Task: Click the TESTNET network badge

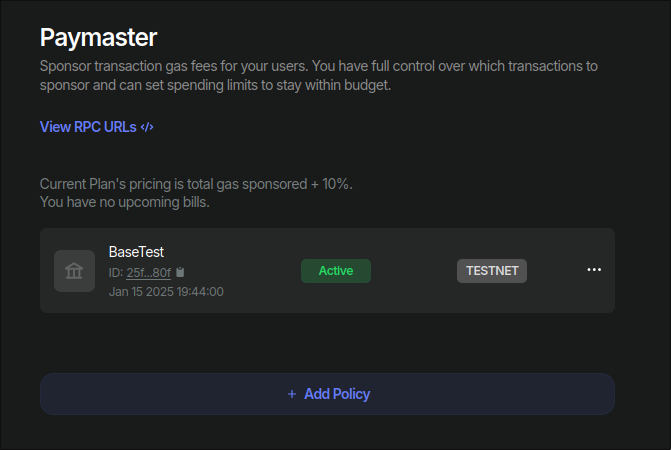Action: (x=492, y=271)
